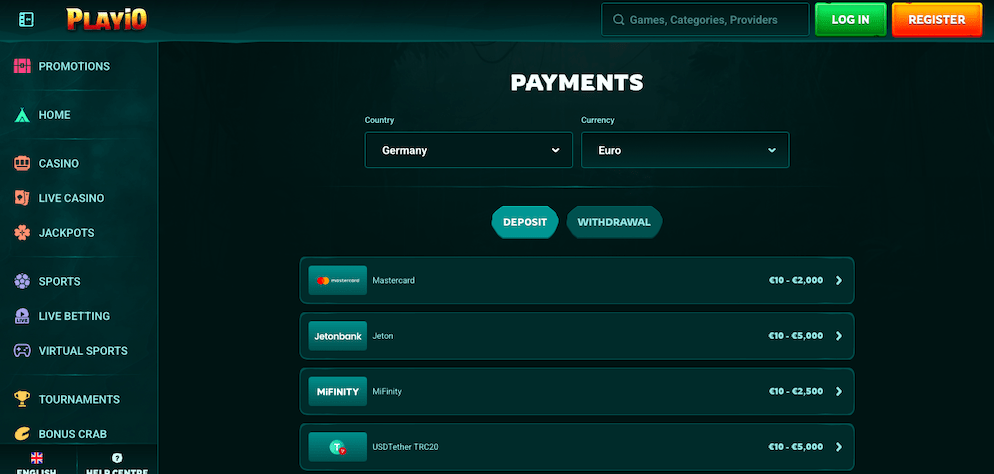Open the PlayiO logo home link
The height and width of the screenshot is (474, 994).
pyautogui.click(x=106, y=20)
